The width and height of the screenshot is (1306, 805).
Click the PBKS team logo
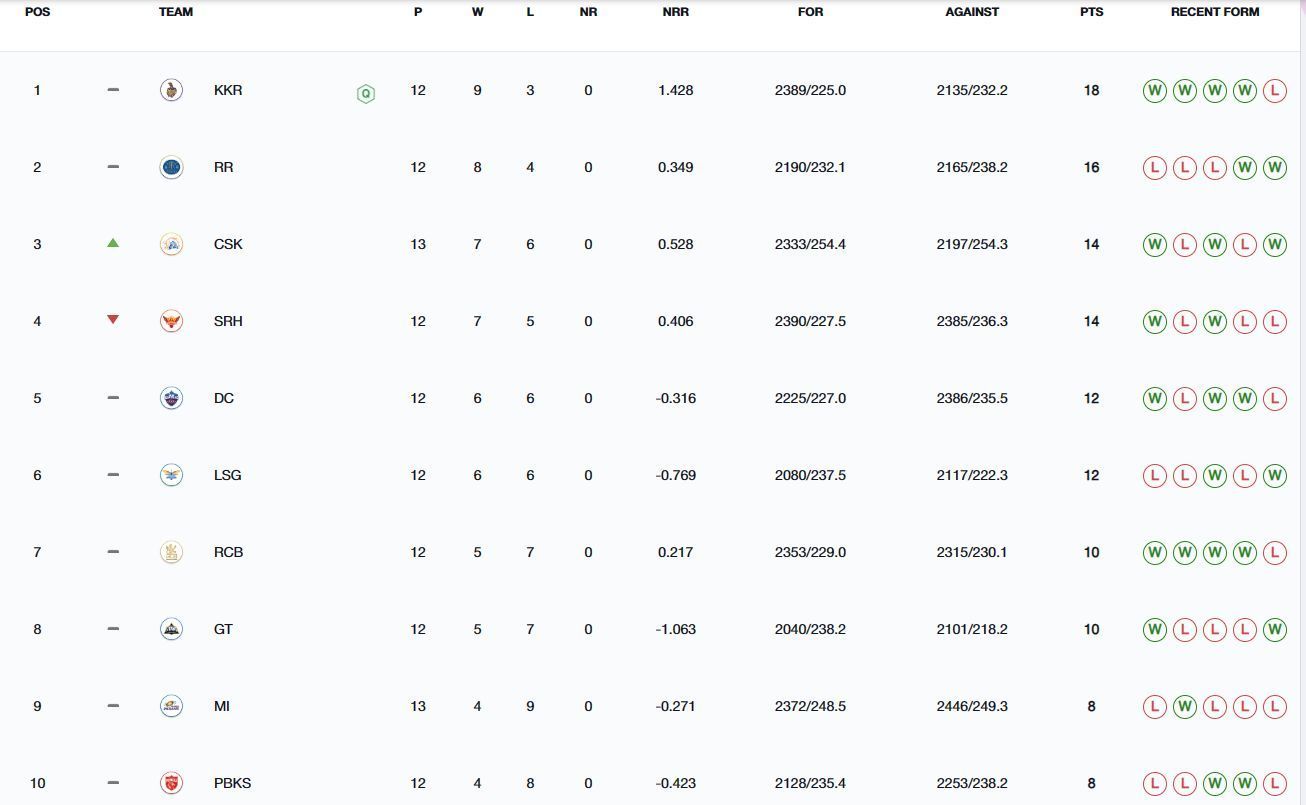point(171,783)
